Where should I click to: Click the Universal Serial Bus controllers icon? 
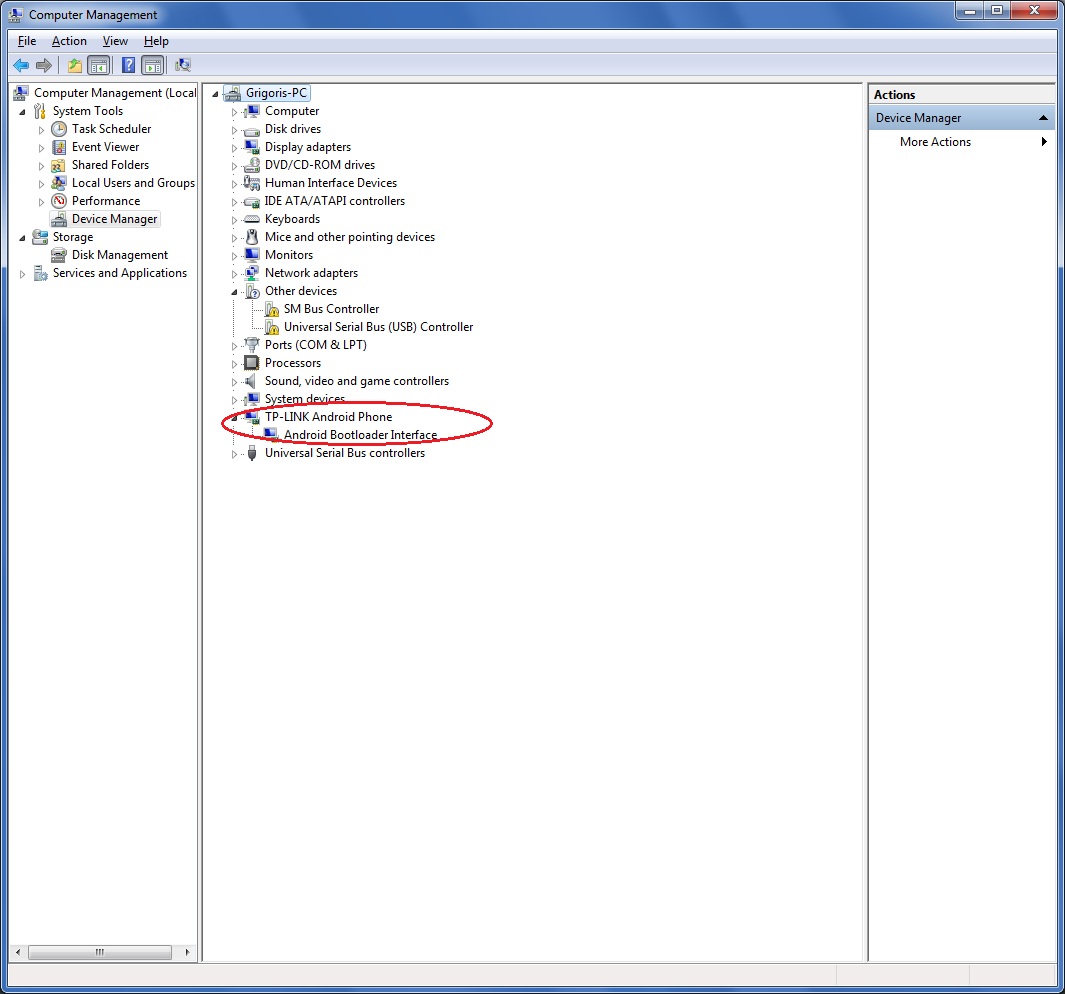(252, 453)
